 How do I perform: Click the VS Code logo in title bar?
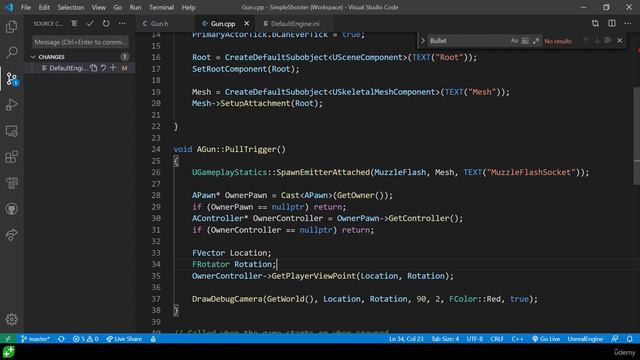point(9,7)
